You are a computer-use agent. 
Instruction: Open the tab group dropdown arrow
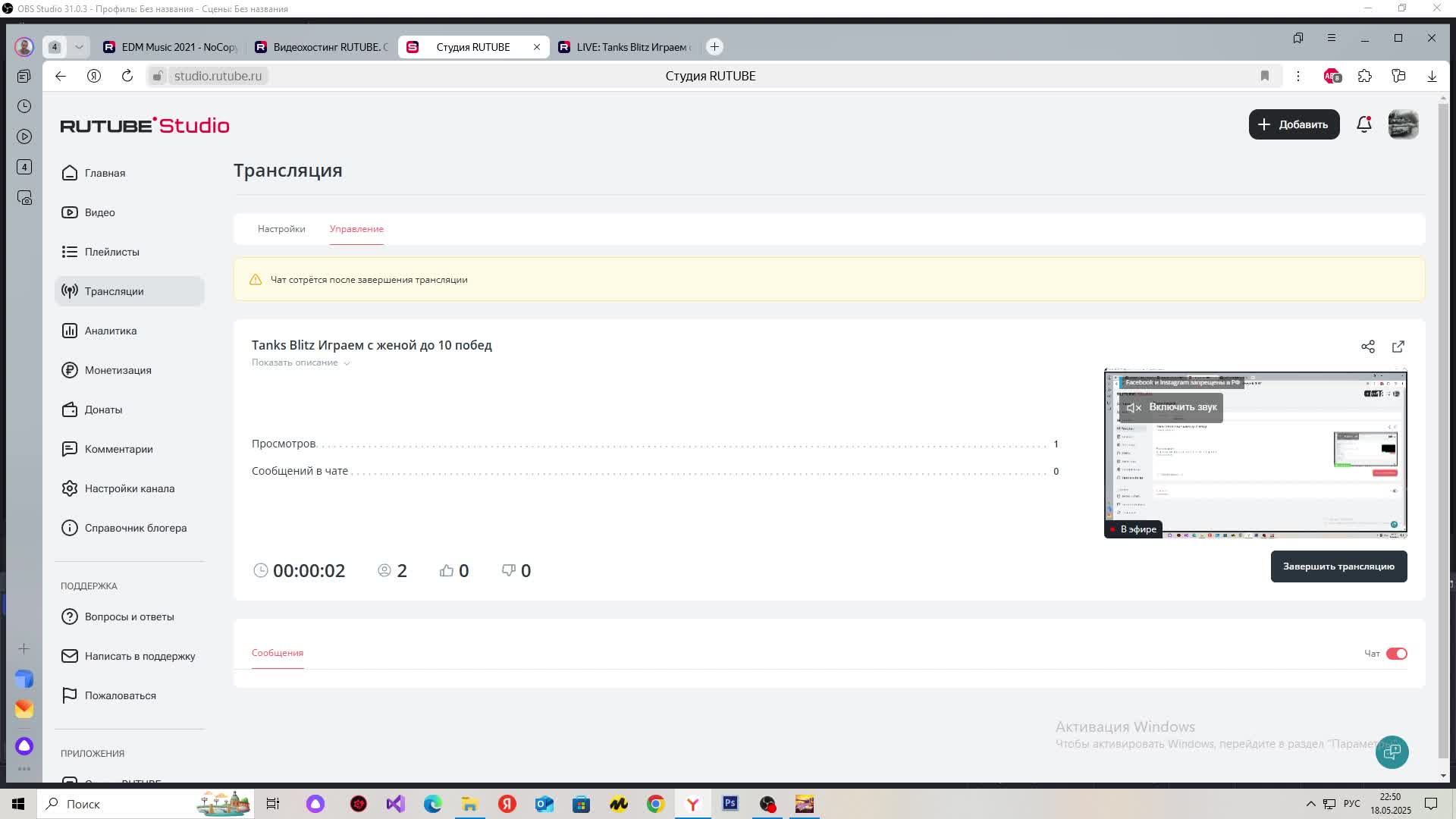point(79,47)
